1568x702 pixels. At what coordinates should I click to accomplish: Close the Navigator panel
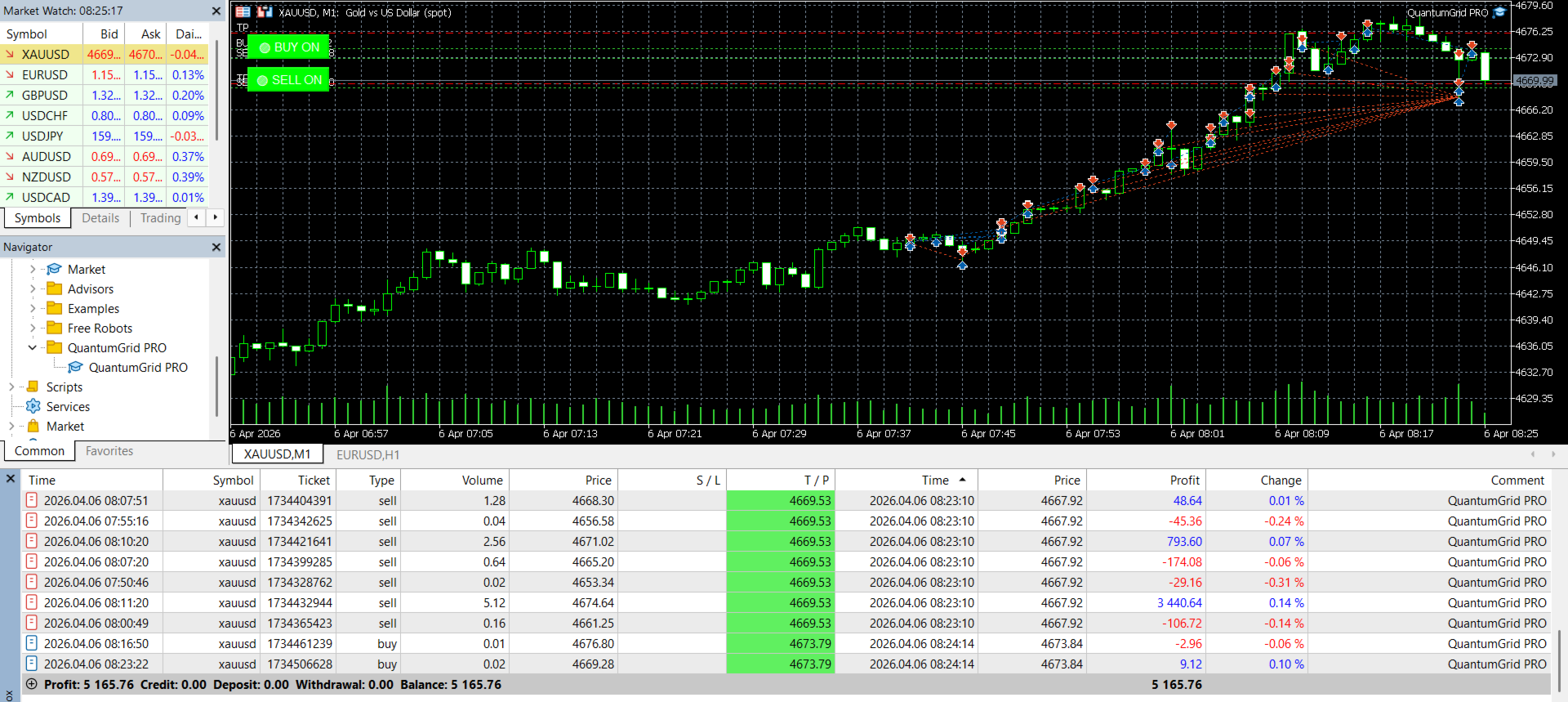[x=216, y=247]
